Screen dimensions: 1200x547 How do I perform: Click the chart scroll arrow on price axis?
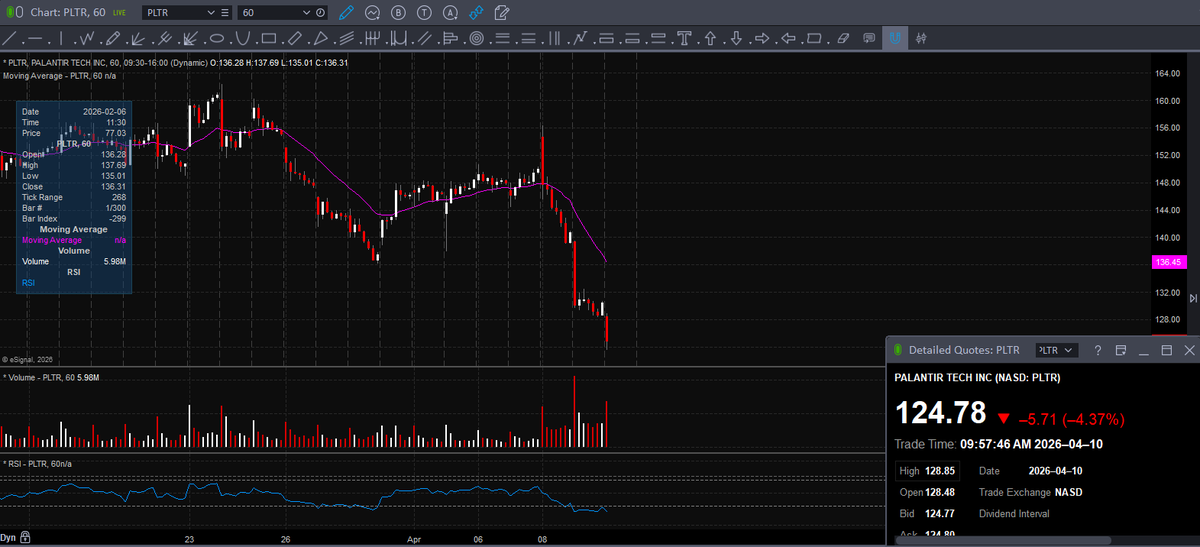click(x=1192, y=298)
